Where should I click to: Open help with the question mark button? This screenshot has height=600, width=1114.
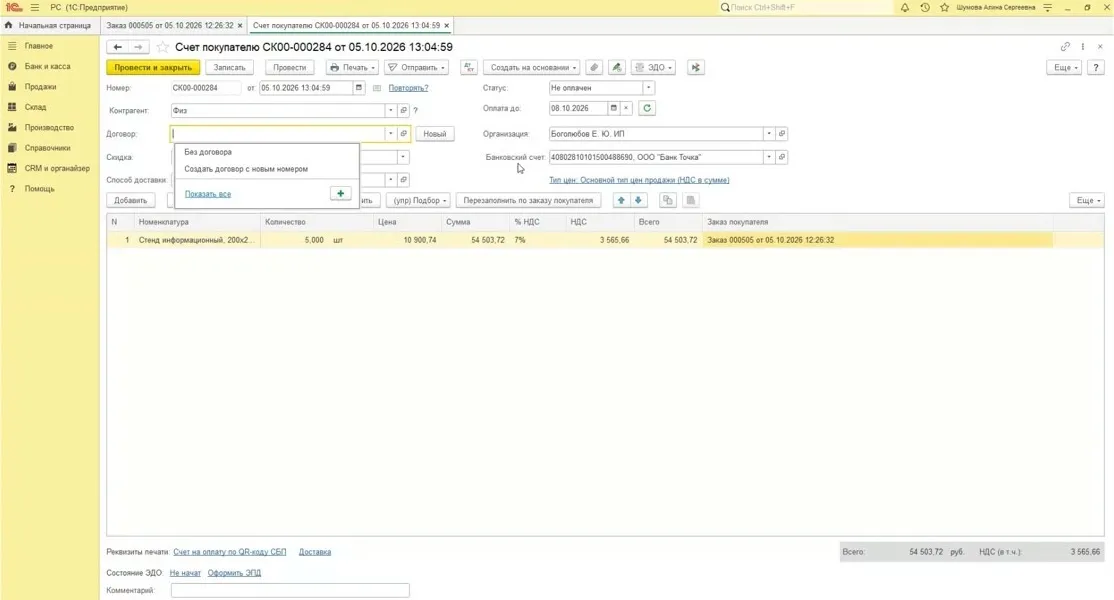click(x=1096, y=67)
